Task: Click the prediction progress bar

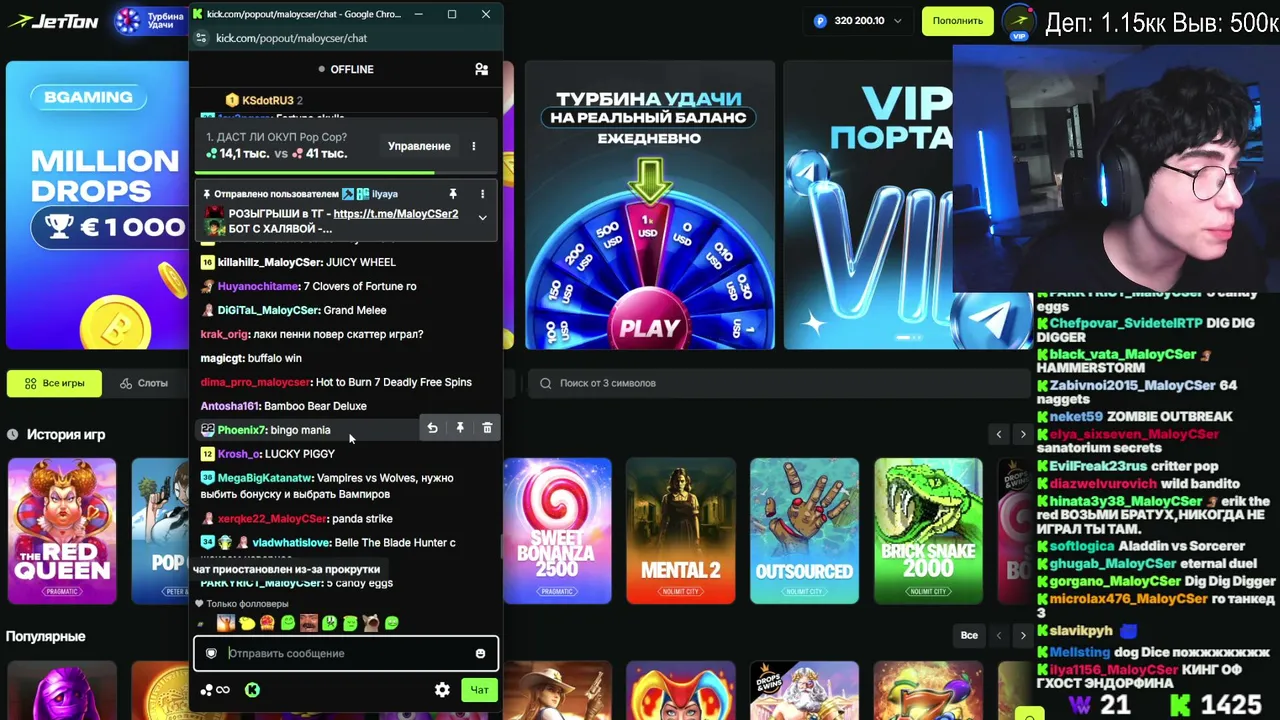Action: click(345, 172)
